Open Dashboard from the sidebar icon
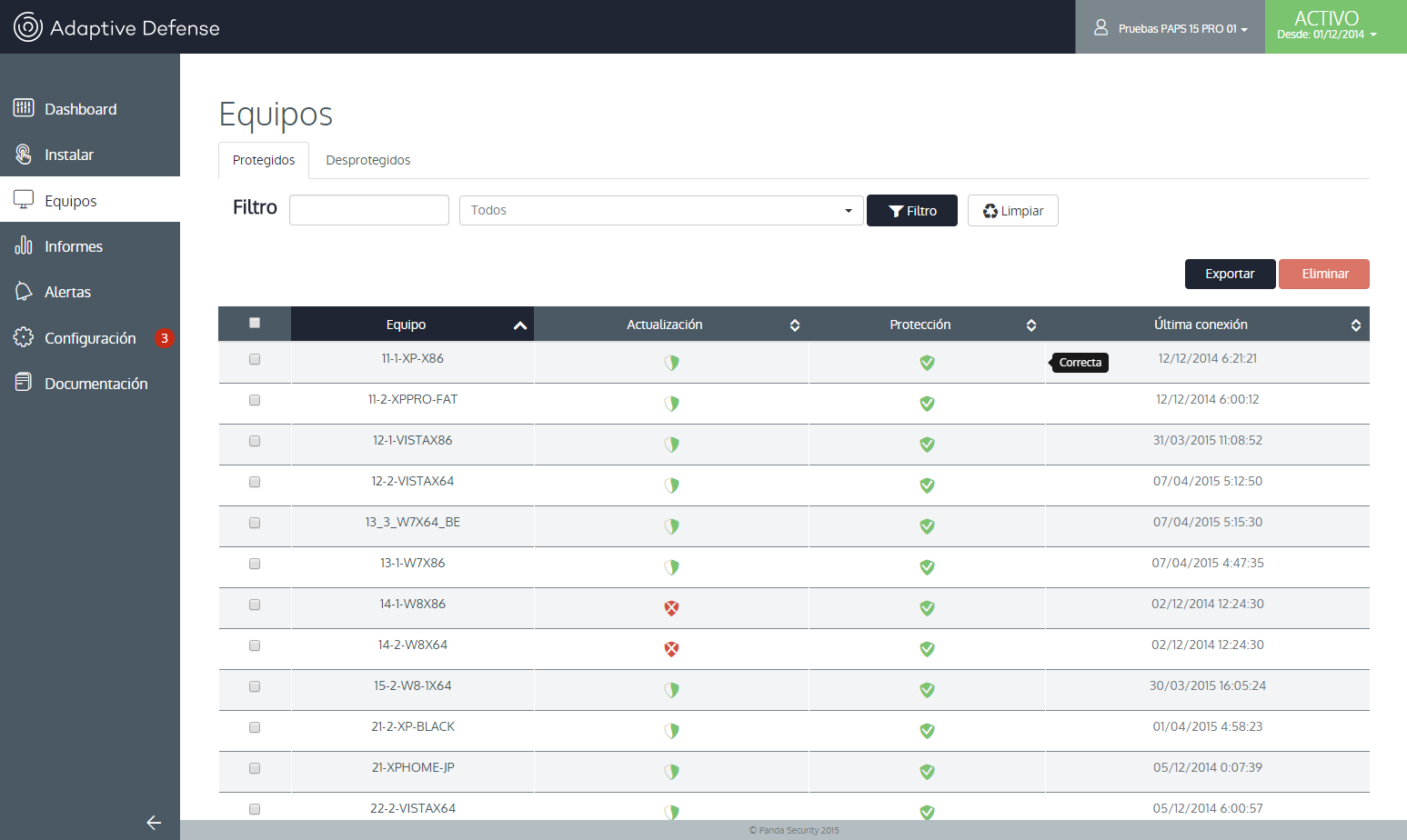Image resolution: width=1407 pixels, height=840 pixels. (24, 108)
